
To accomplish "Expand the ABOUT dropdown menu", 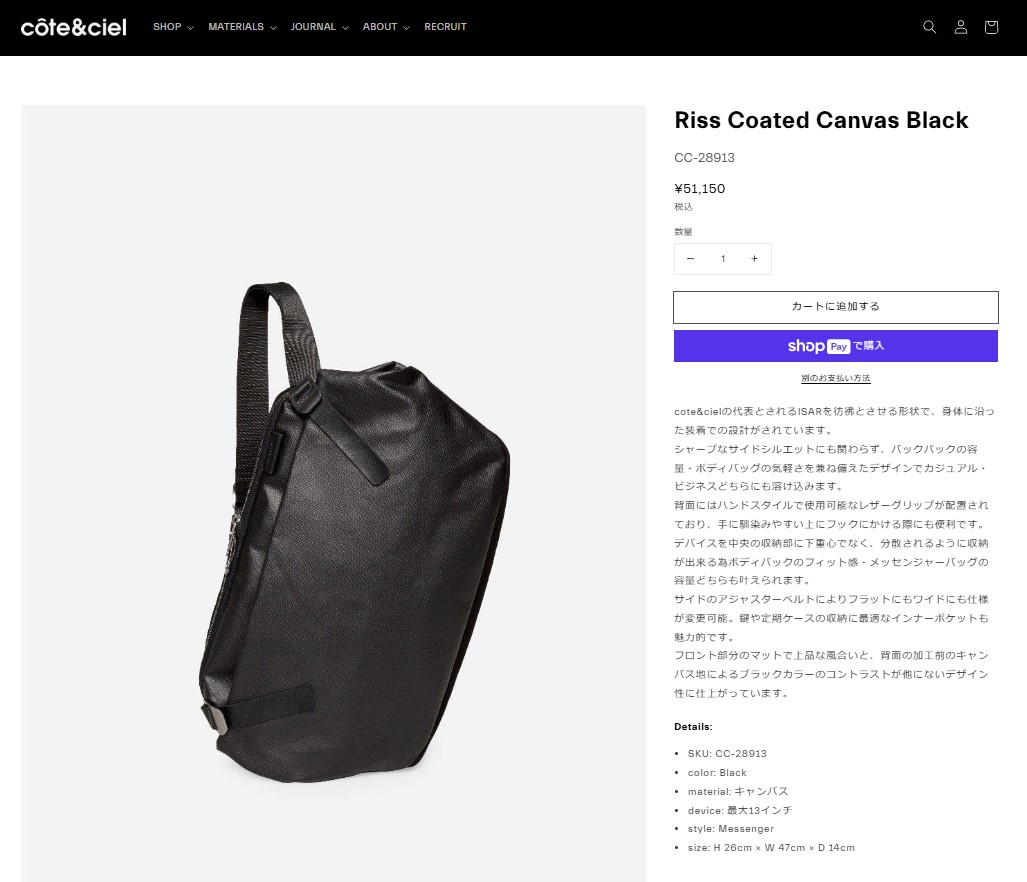I will coord(386,27).
